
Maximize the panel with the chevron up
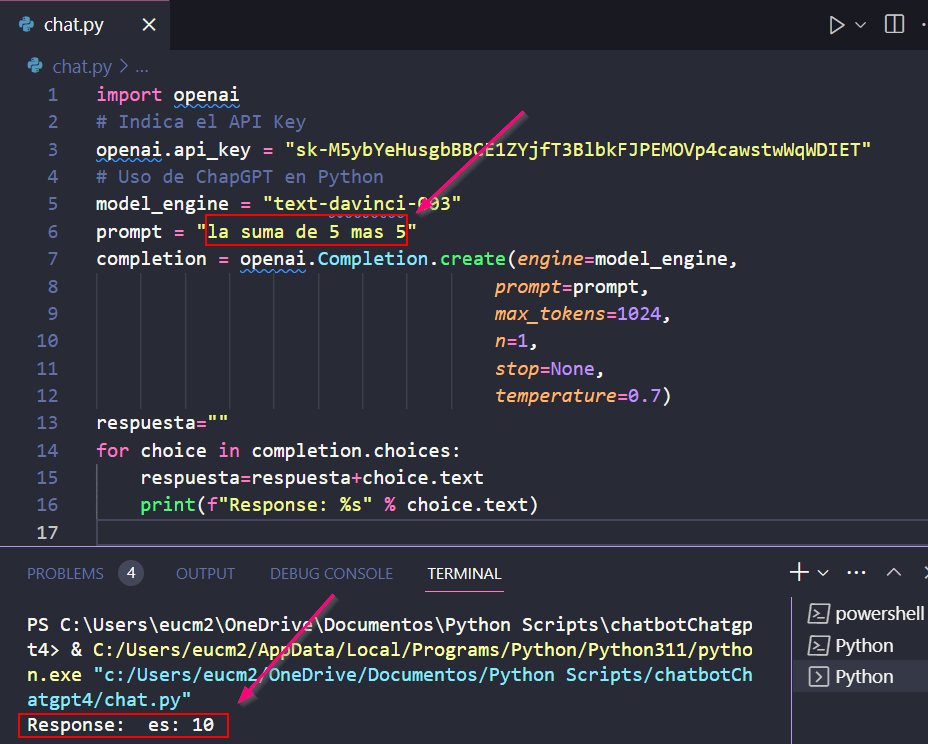tap(894, 572)
